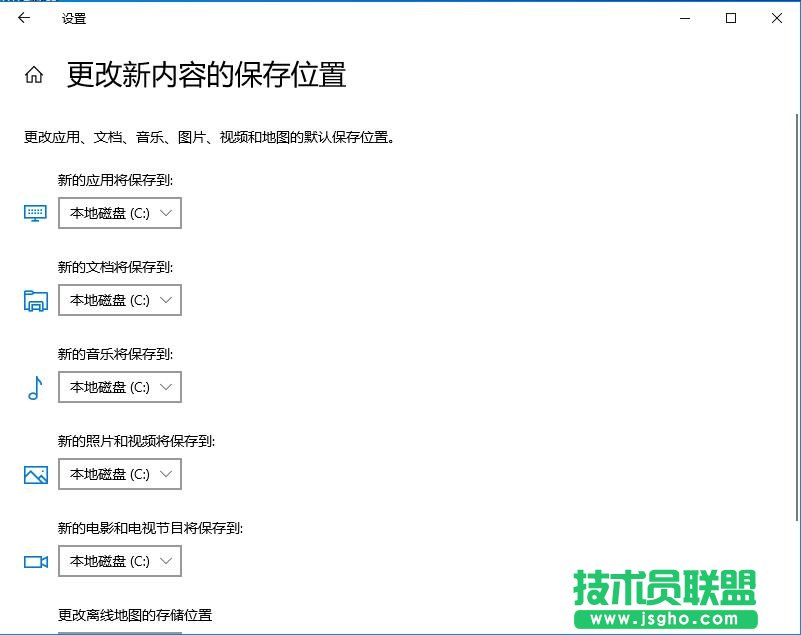
Task: Click the documents folder icon
Action: tap(35, 300)
